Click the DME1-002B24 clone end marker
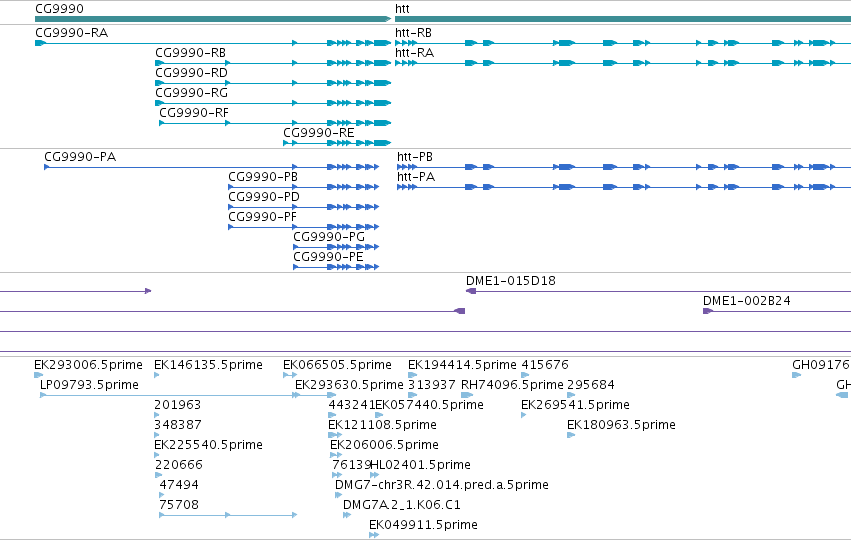 (707, 311)
